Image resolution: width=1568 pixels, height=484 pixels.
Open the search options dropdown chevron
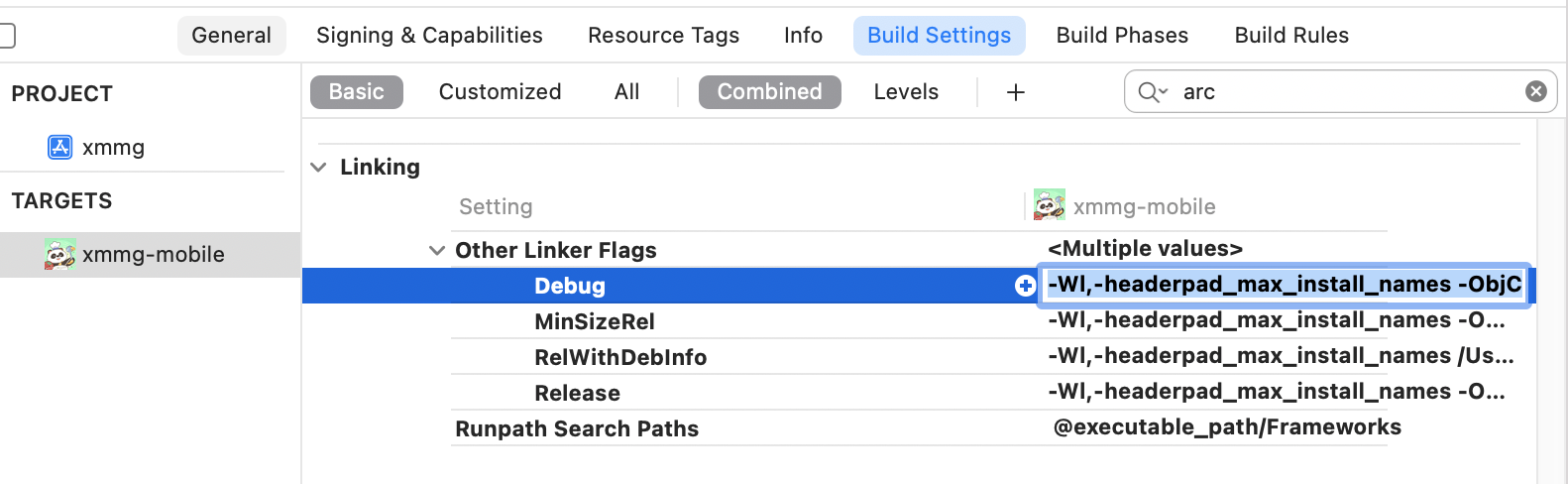(1164, 92)
